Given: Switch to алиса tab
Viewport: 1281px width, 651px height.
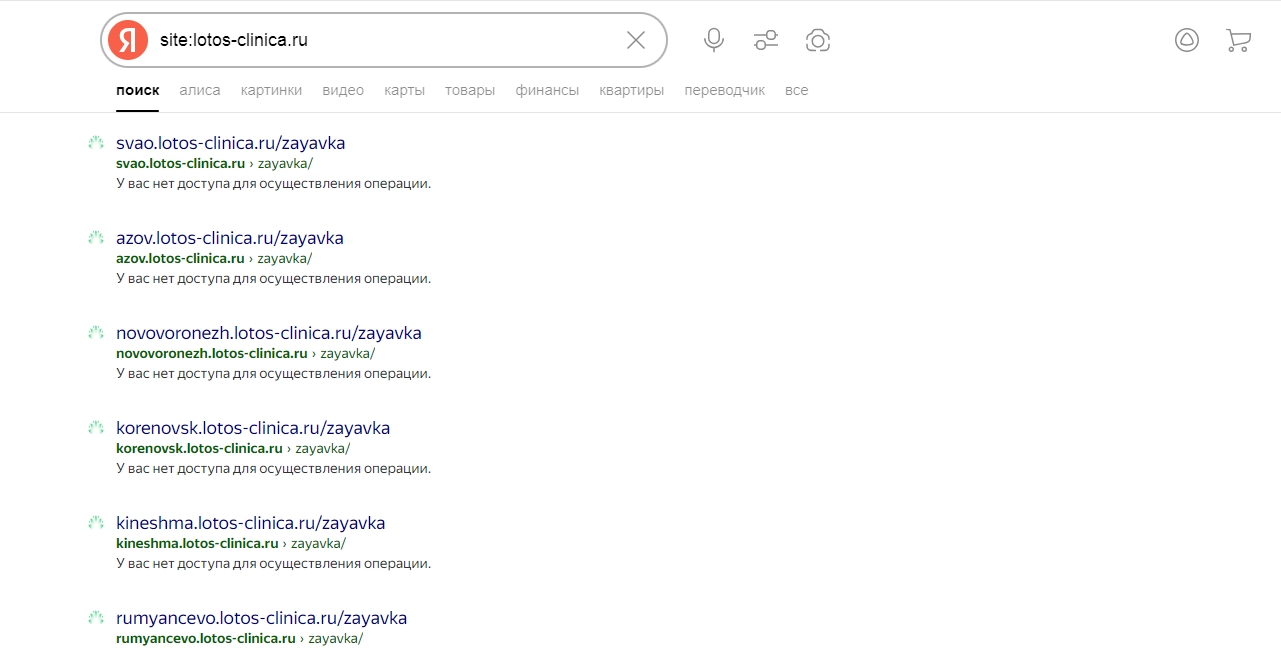Looking at the screenshot, I should pyautogui.click(x=200, y=90).
